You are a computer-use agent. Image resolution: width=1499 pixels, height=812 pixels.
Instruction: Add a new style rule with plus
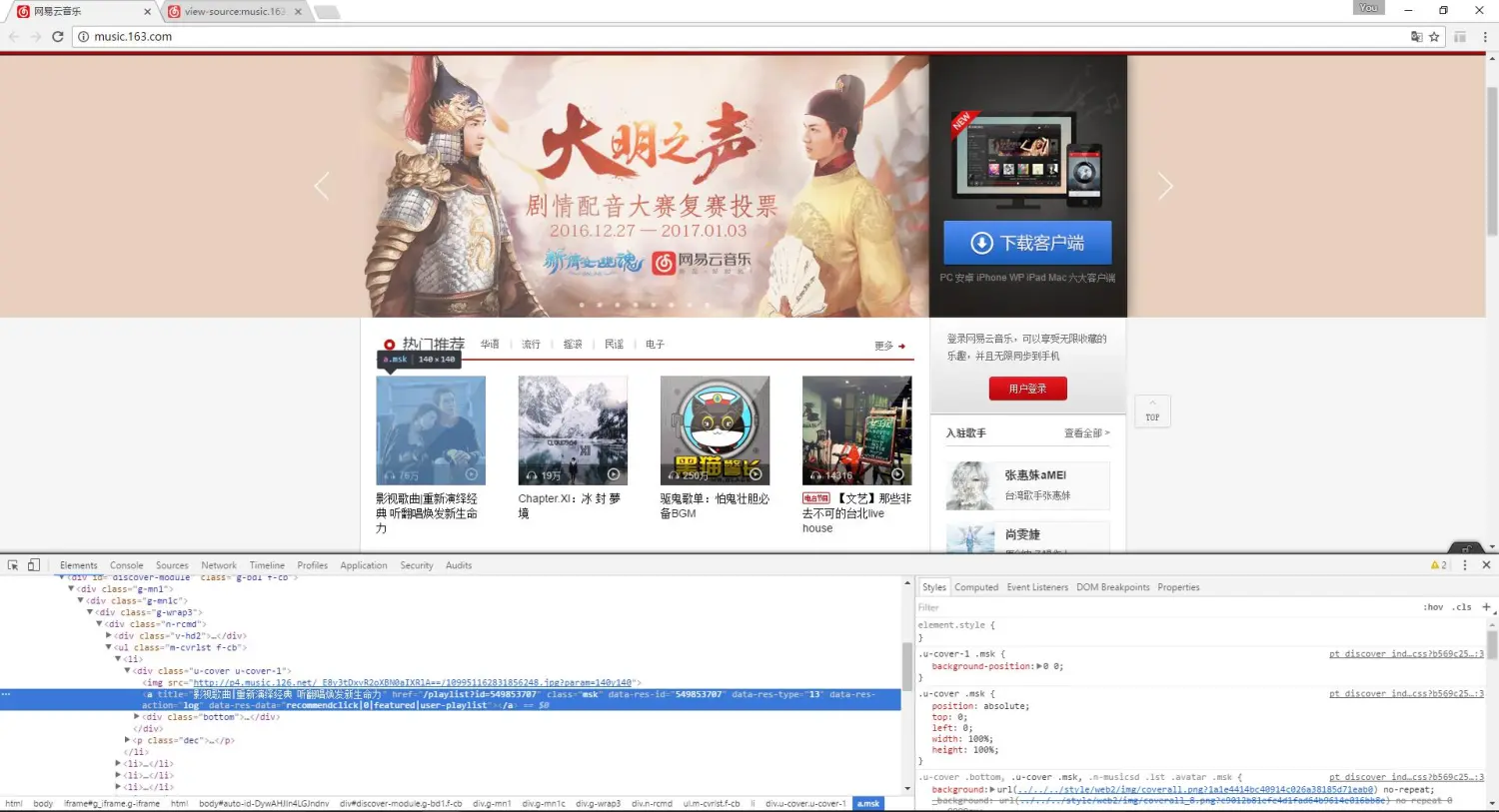1486,606
